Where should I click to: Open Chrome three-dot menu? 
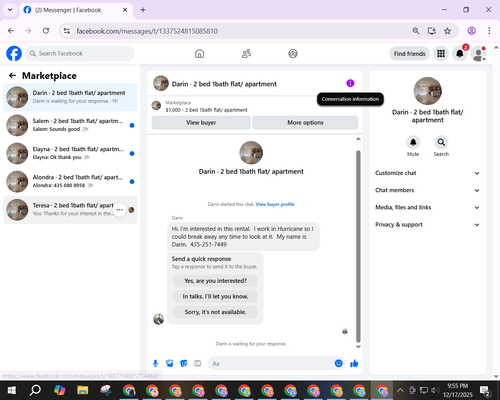(489, 31)
